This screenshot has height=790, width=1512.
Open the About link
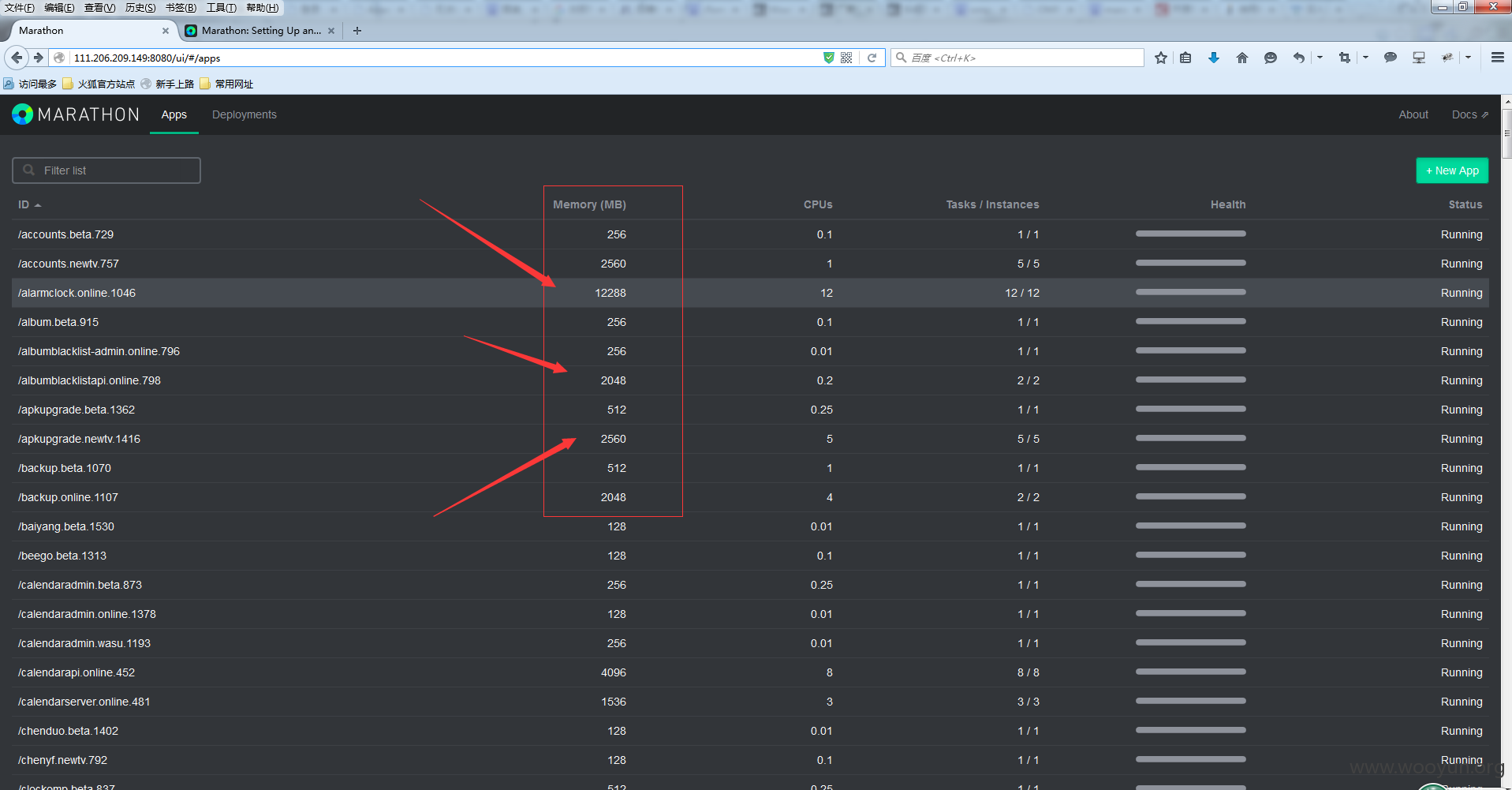[1413, 114]
